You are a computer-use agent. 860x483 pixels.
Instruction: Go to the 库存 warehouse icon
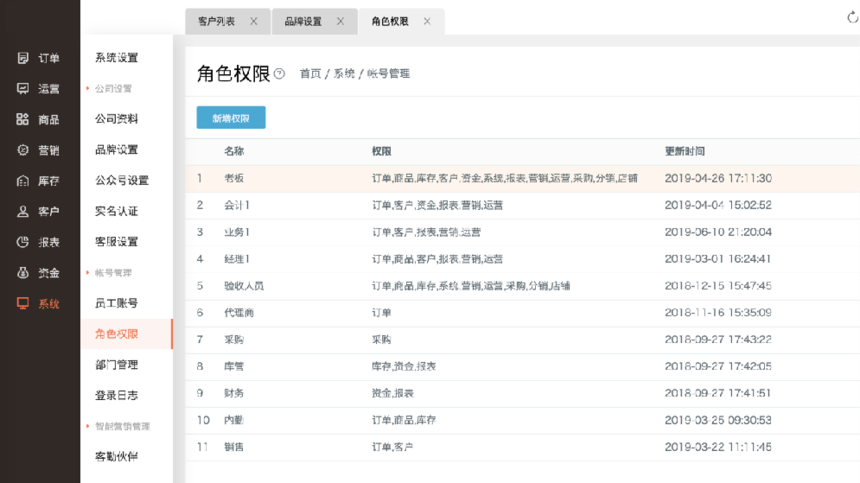click(22, 181)
